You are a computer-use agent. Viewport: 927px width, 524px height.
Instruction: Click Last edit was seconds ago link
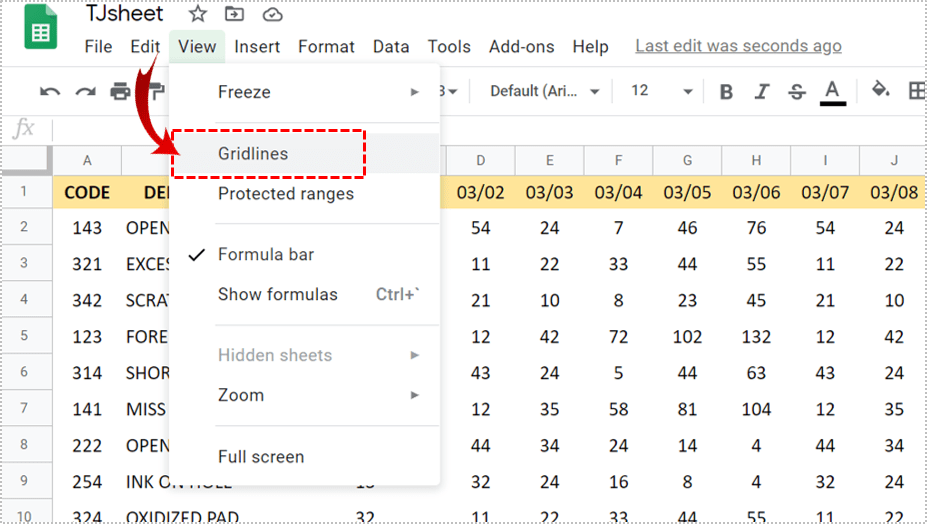click(x=738, y=46)
